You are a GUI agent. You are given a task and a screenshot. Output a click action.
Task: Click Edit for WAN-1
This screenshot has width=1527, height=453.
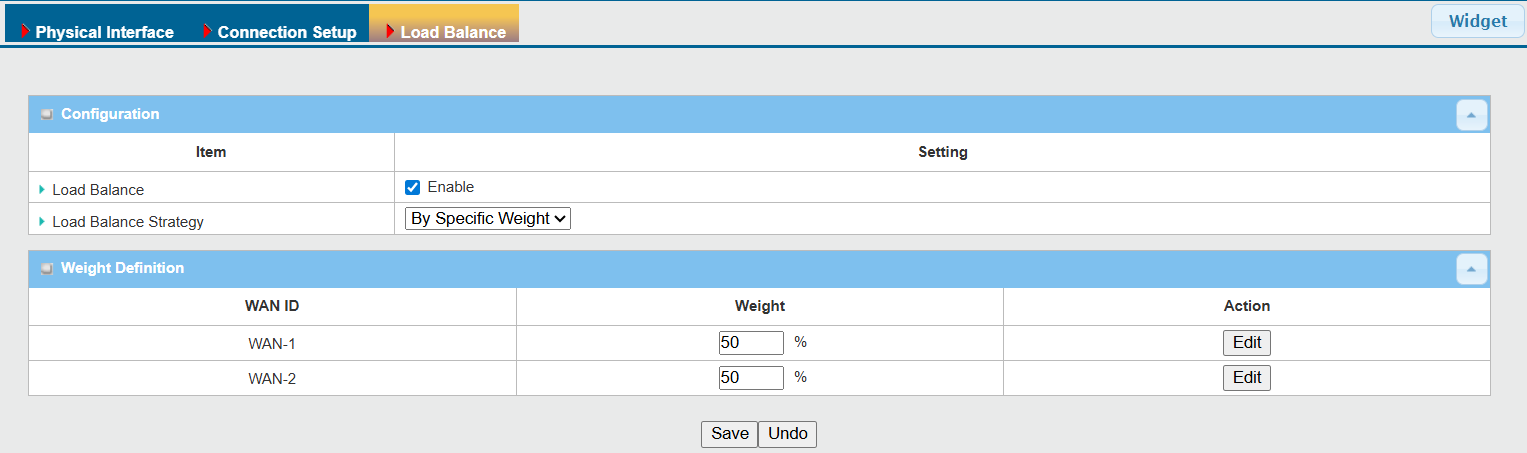[x=1246, y=343]
